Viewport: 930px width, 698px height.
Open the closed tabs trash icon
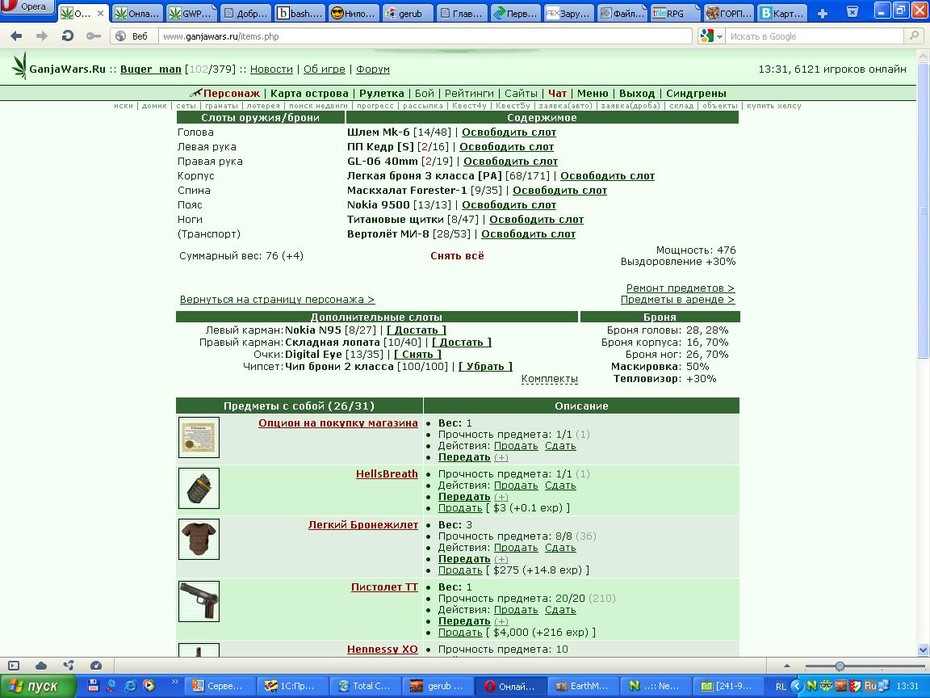coord(852,12)
